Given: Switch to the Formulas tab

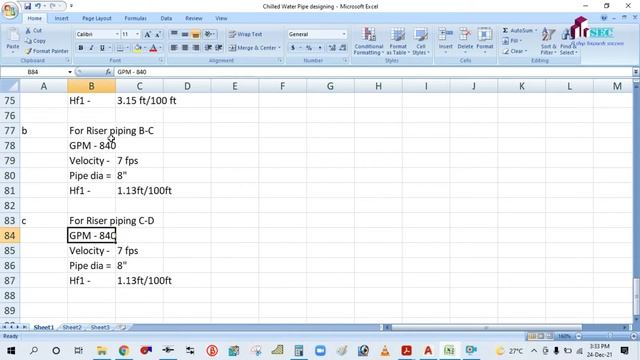Looking at the screenshot, I should point(136,18).
